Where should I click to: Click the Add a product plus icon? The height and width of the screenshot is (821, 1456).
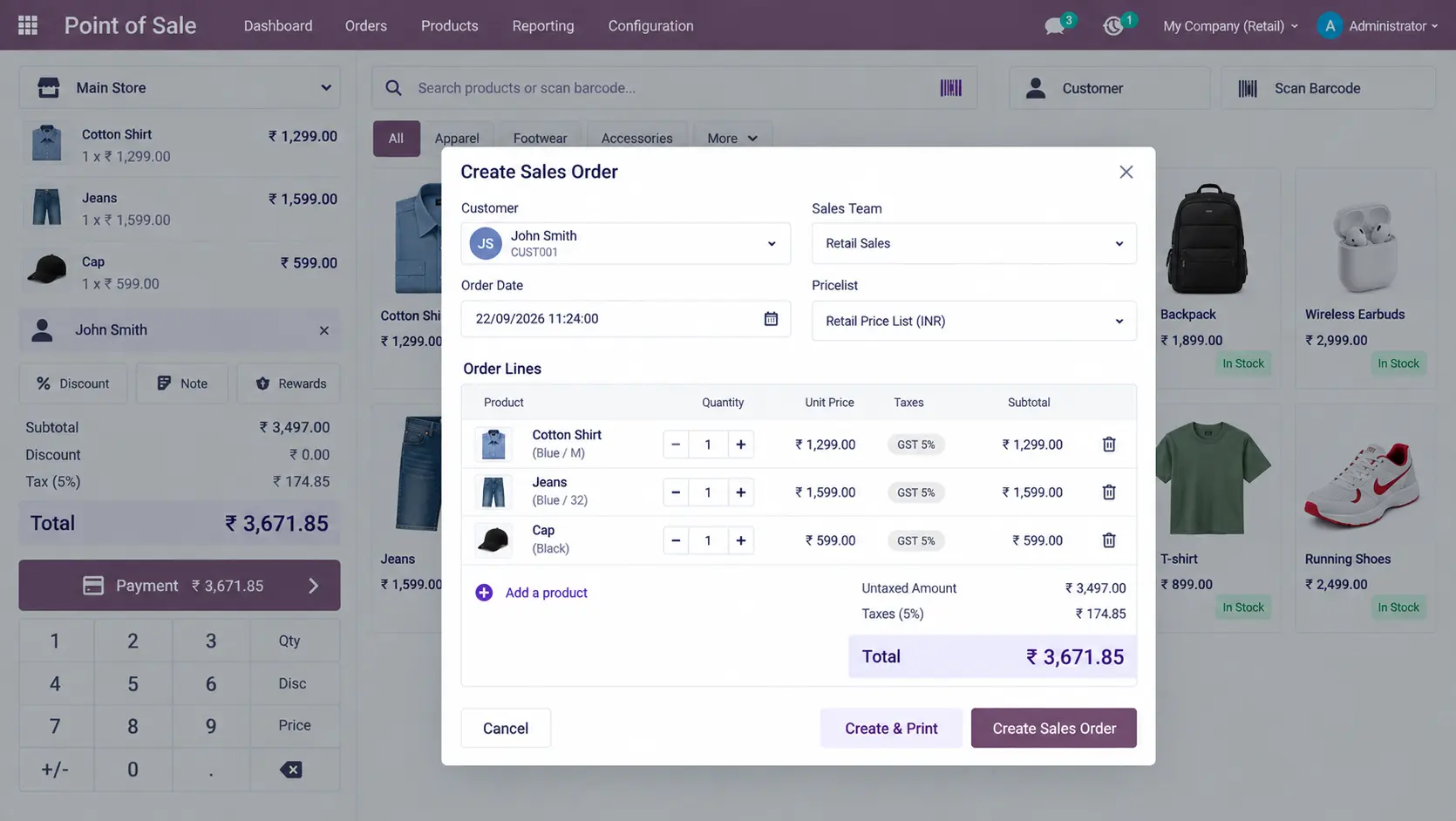pos(484,593)
